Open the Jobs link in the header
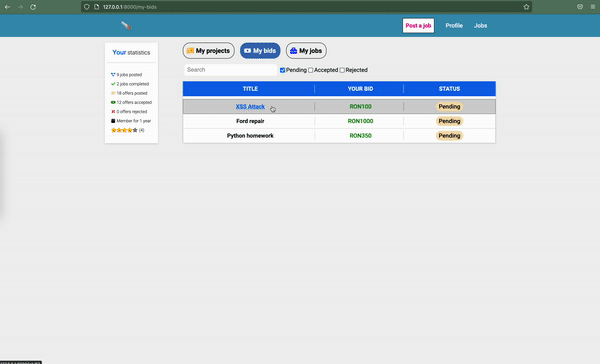Image resolution: width=600 pixels, height=364 pixels. [481, 26]
